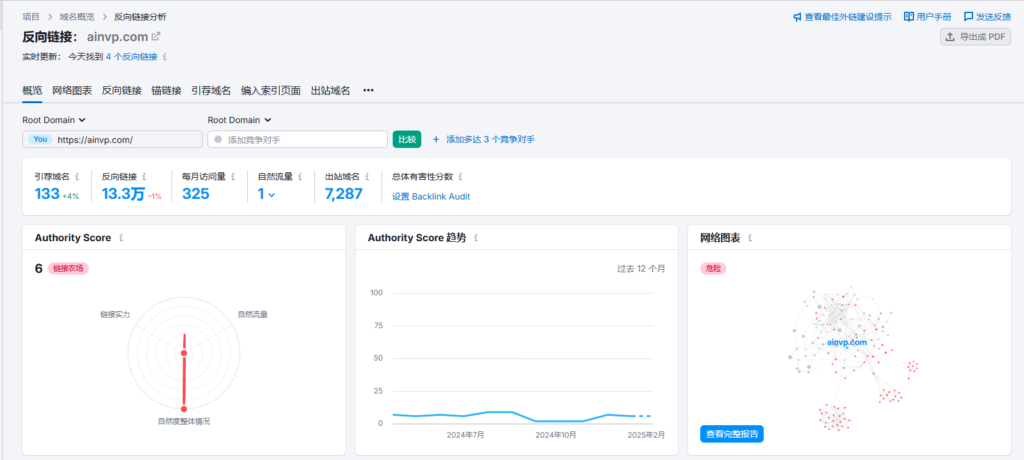
Task: Switch to the 网络图表 tab
Action: pos(72,91)
